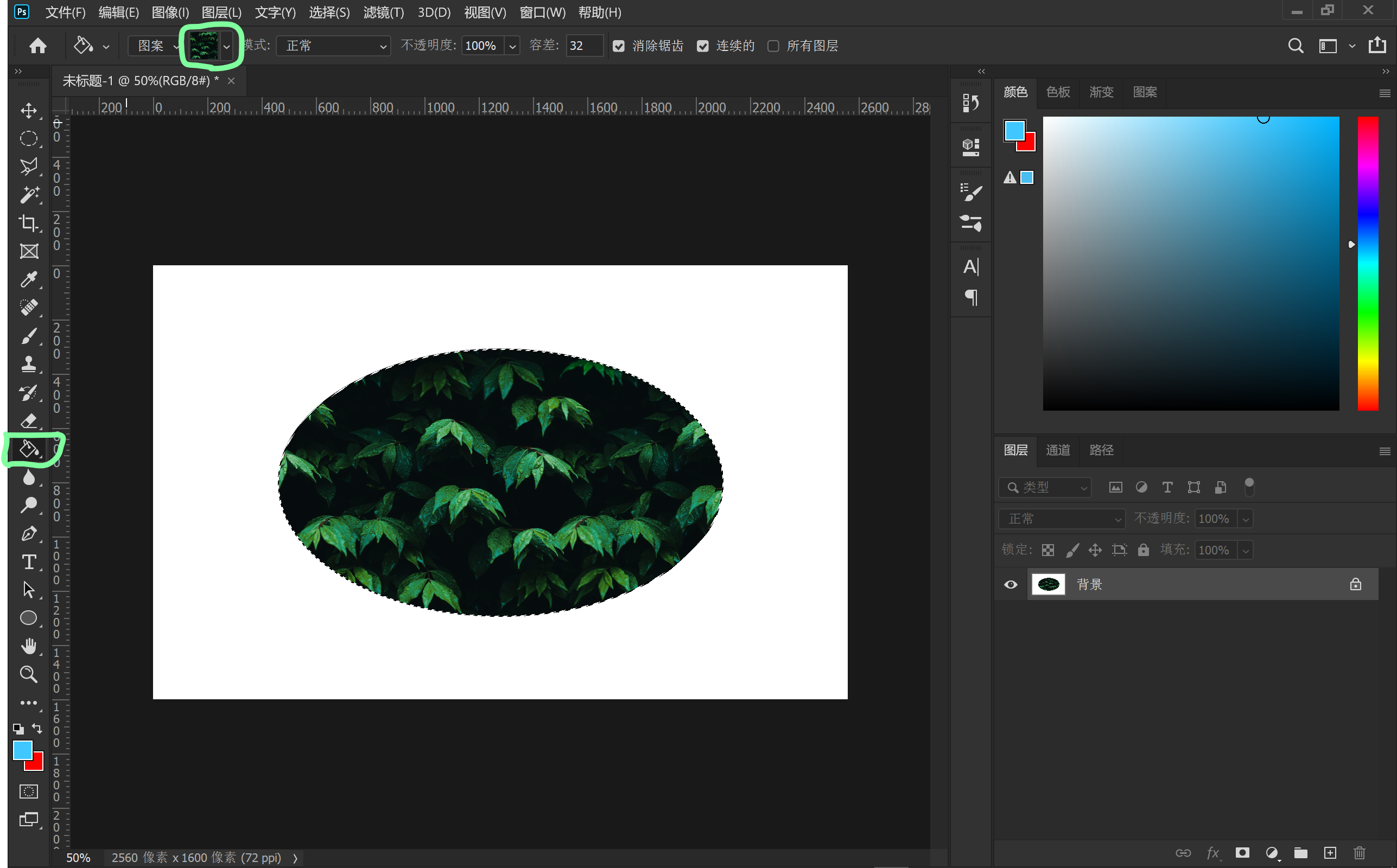Select the Zoom tool

click(x=29, y=674)
